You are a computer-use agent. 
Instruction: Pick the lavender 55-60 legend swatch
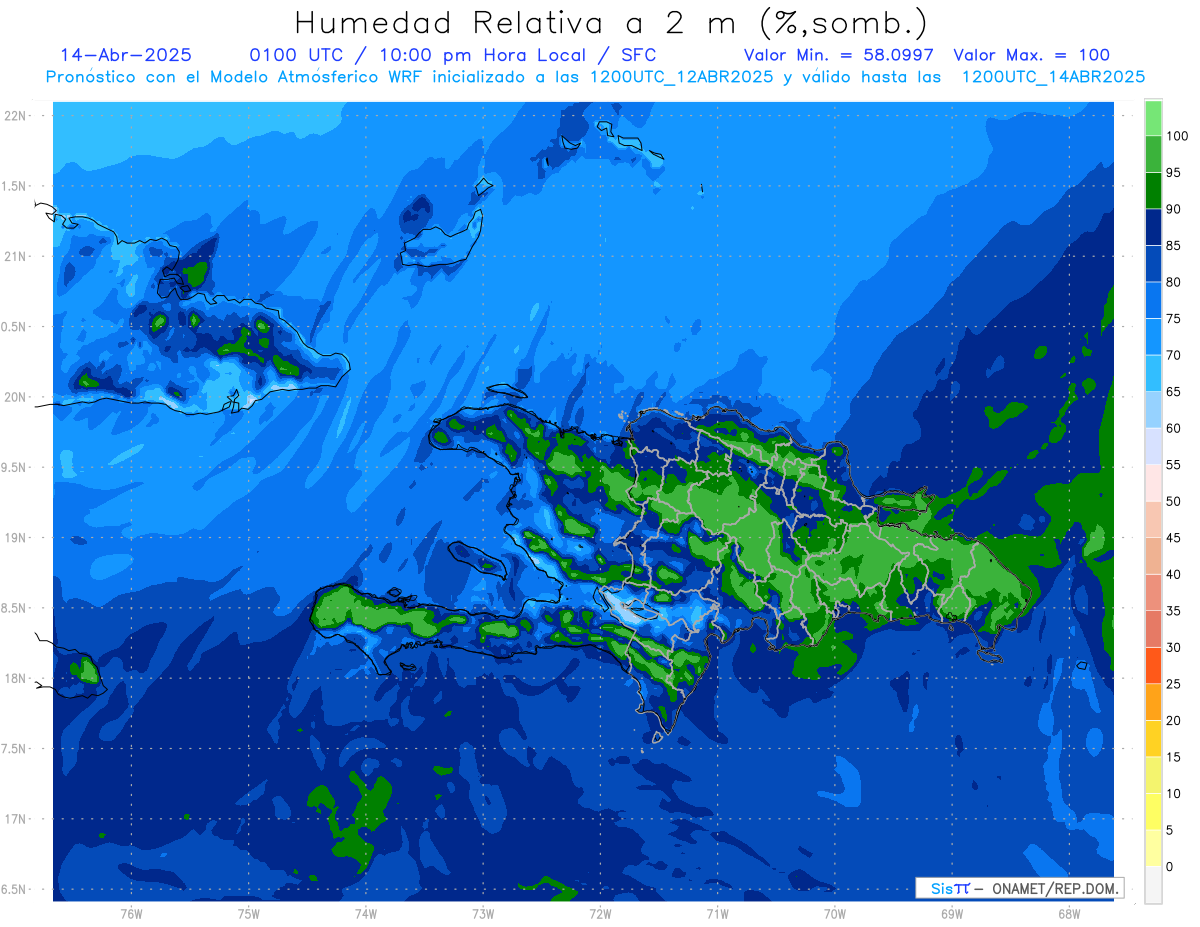pyautogui.click(x=1153, y=446)
